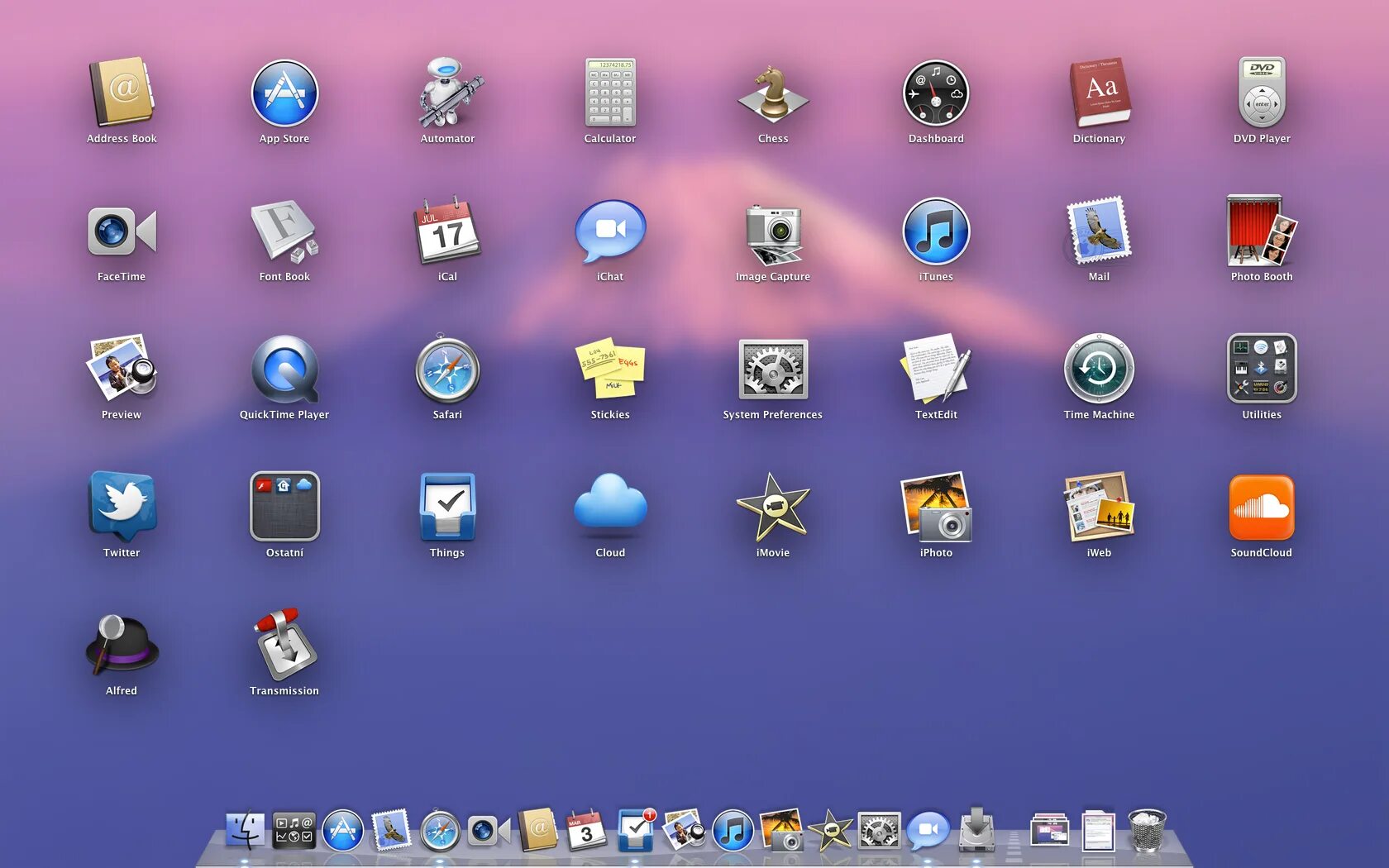
Task: Launch the Twitter app
Action: [x=122, y=507]
